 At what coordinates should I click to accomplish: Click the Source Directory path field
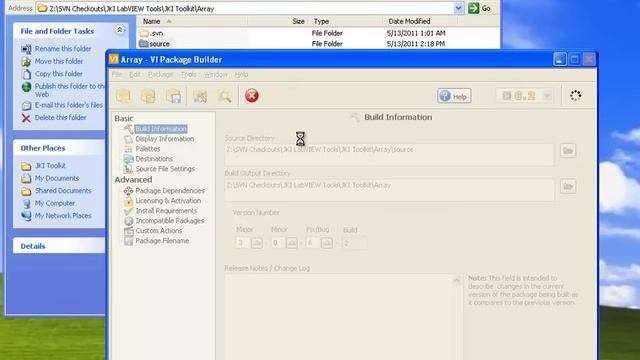point(389,154)
